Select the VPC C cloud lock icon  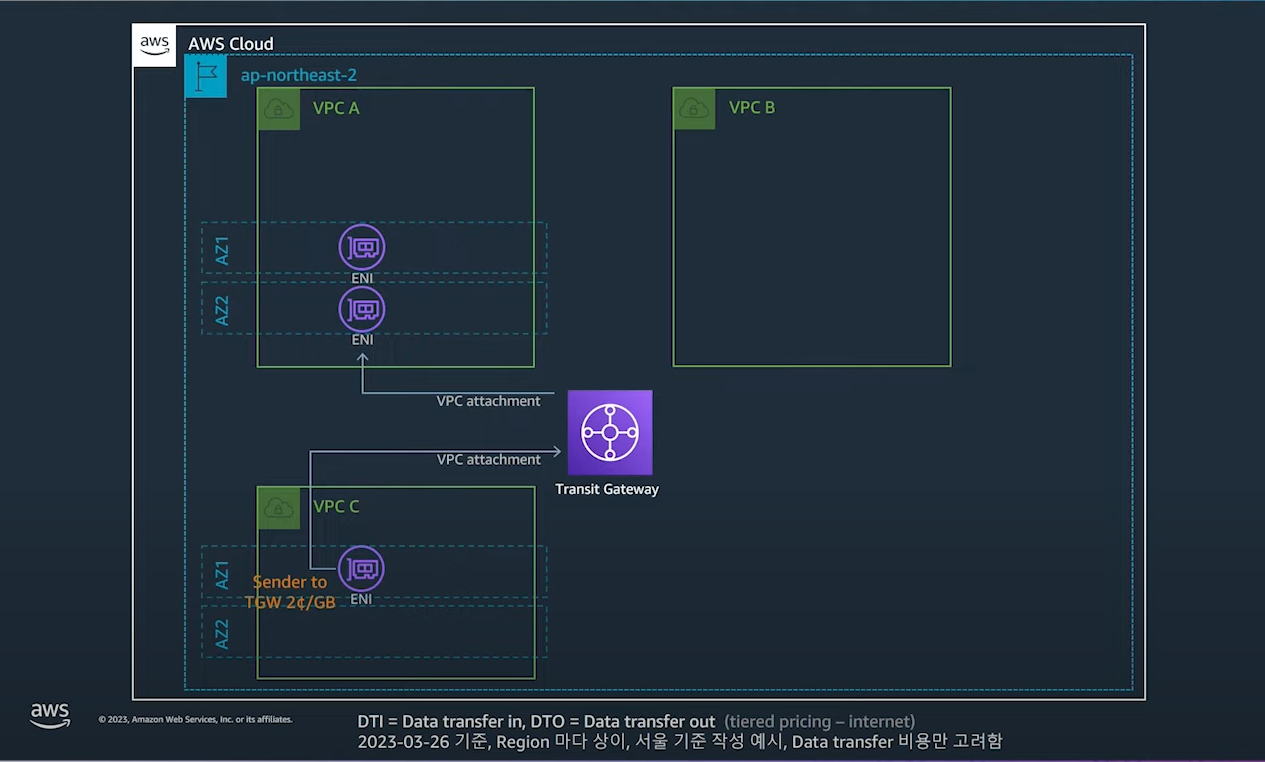pyautogui.click(x=279, y=508)
